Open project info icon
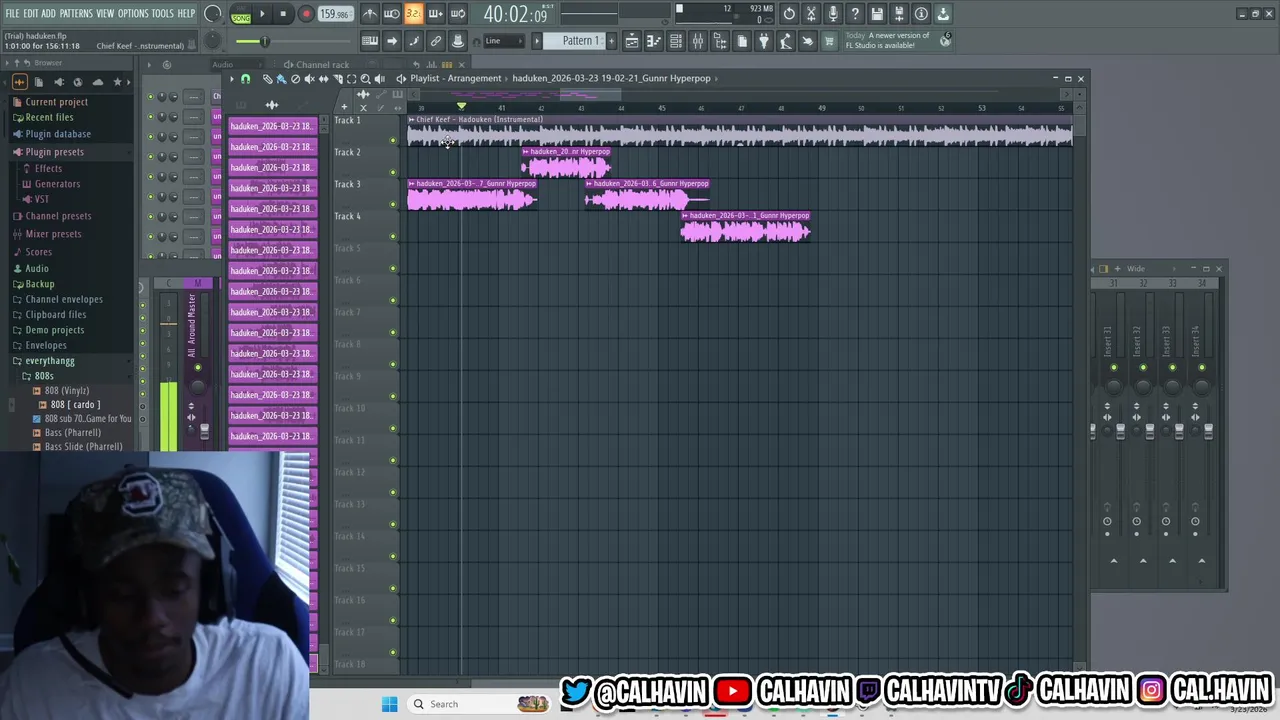 (x=921, y=14)
